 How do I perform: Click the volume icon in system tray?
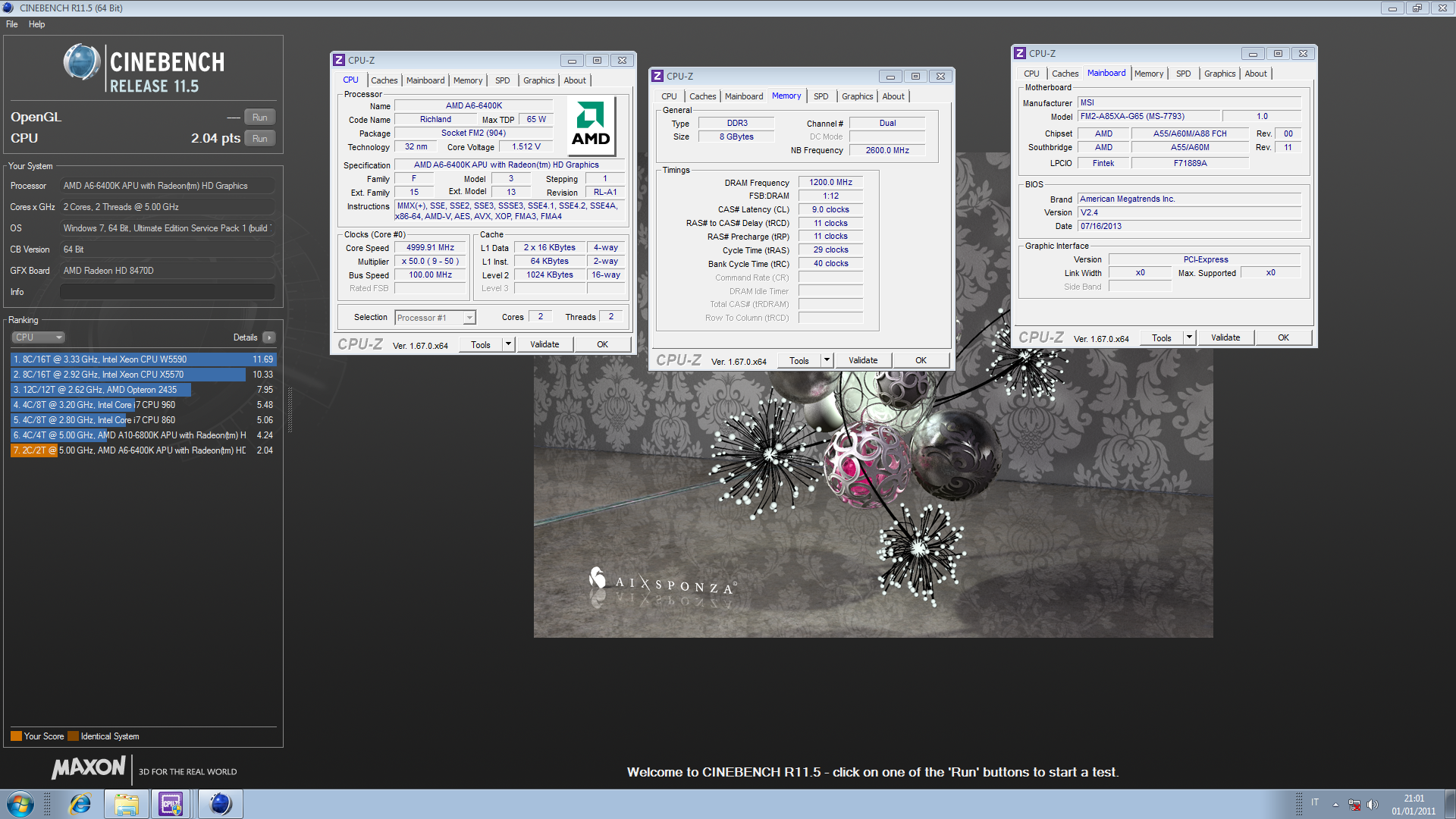click(x=1372, y=805)
